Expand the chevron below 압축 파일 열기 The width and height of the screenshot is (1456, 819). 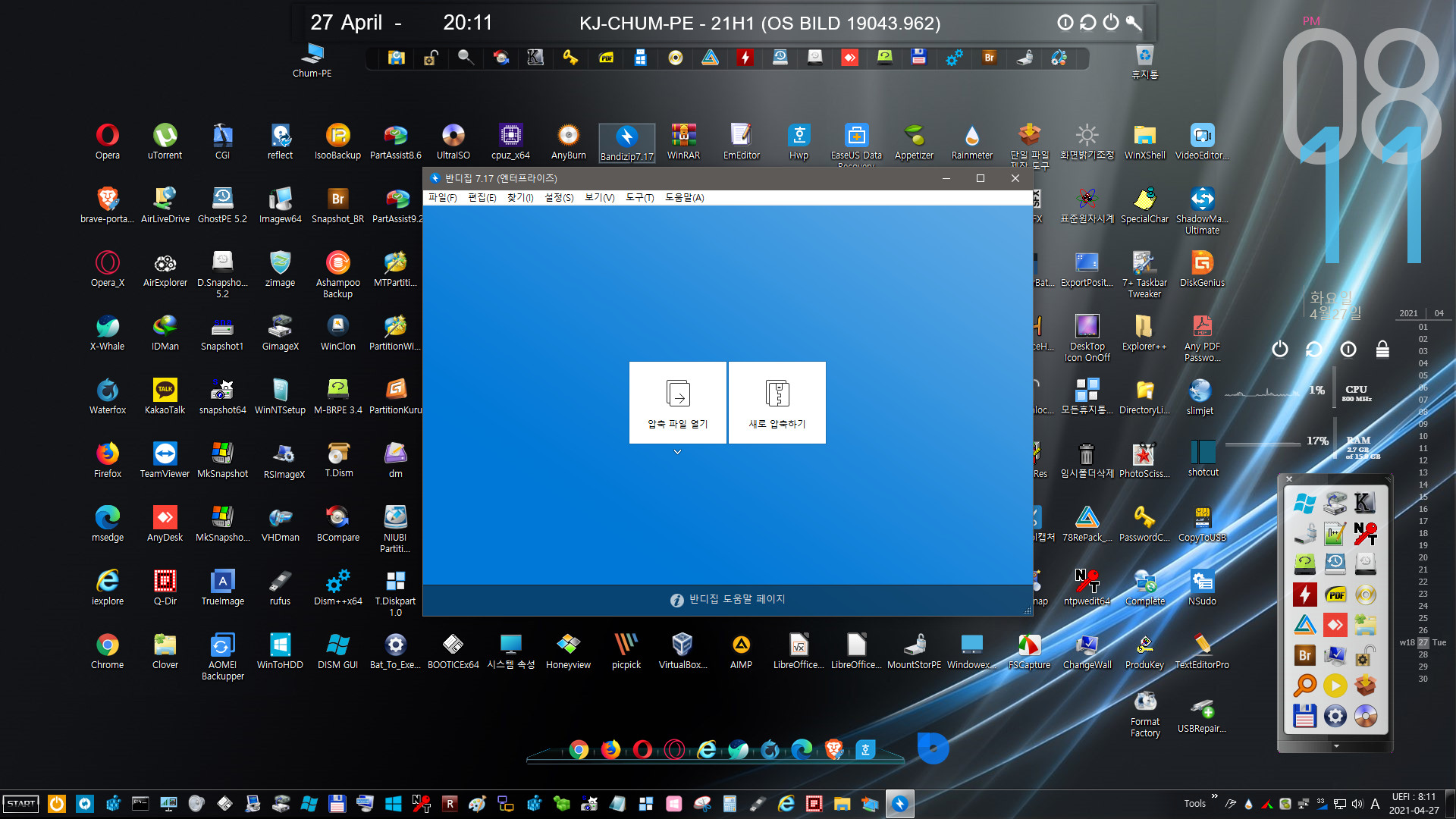click(x=677, y=452)
